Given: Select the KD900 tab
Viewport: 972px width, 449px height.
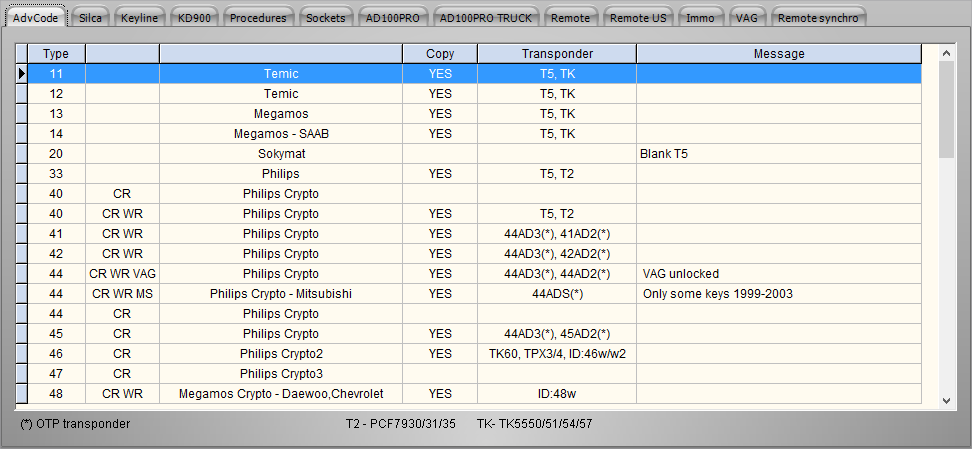Looking at the screenshot, I should click(x=192, y=18).
